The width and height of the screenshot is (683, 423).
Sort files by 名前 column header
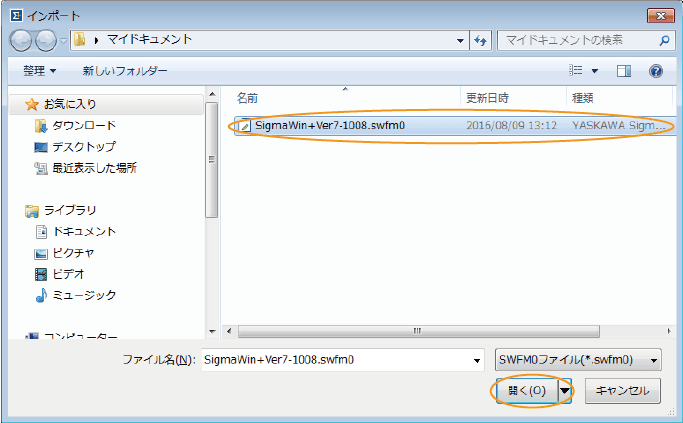(x=247, y=98)
